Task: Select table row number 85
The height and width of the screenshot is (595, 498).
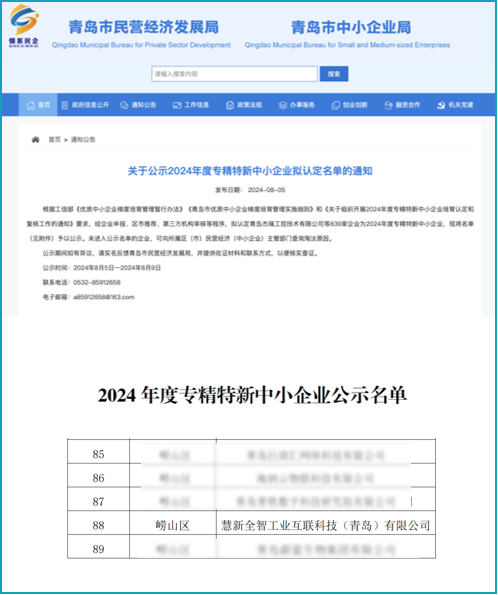Action: pos(98,454)
